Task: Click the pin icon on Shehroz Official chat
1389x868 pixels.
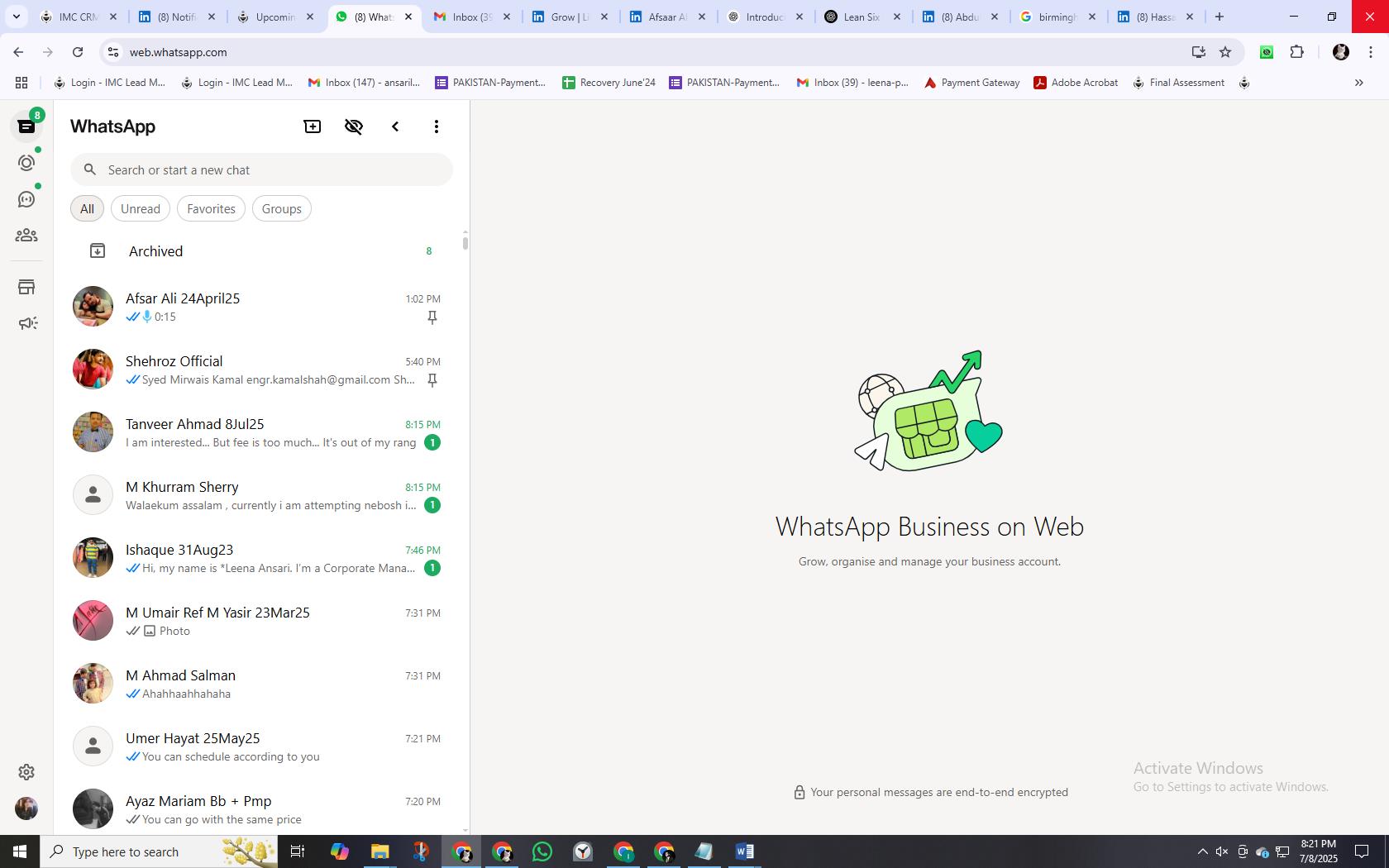Action: 432,380
